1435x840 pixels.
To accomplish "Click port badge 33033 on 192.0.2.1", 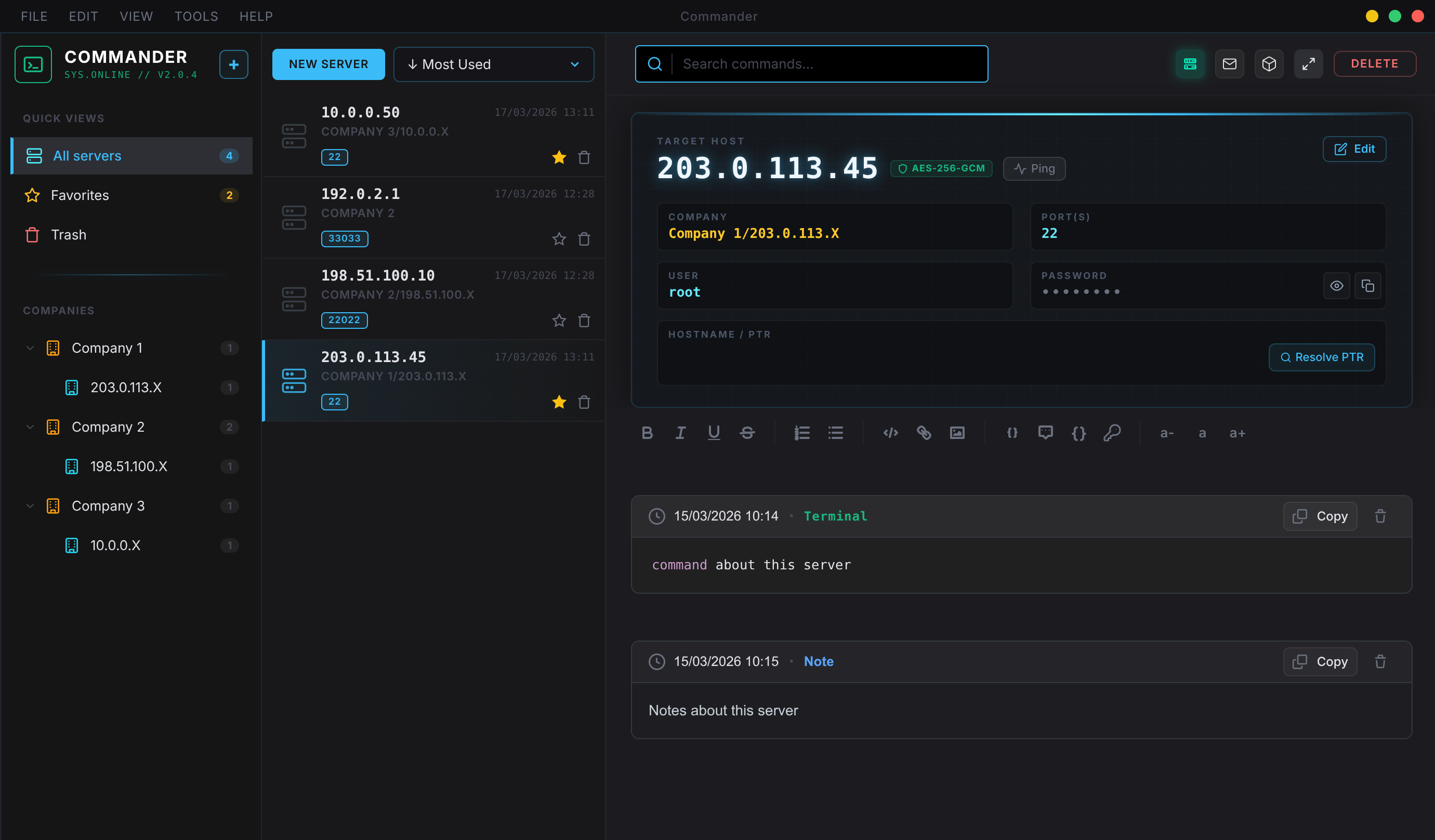I will point(345,238).
